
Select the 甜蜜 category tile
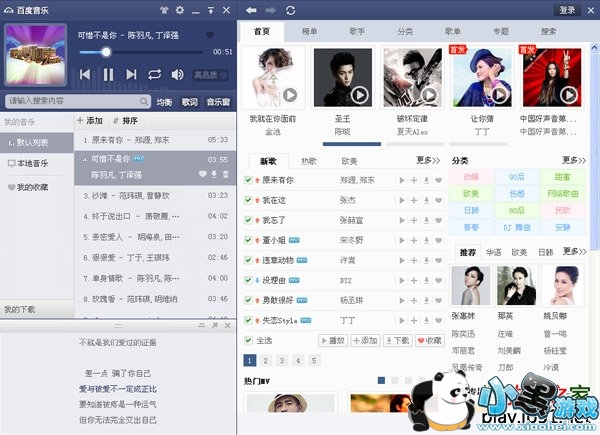pyautogui.click(x=563, y=177)
